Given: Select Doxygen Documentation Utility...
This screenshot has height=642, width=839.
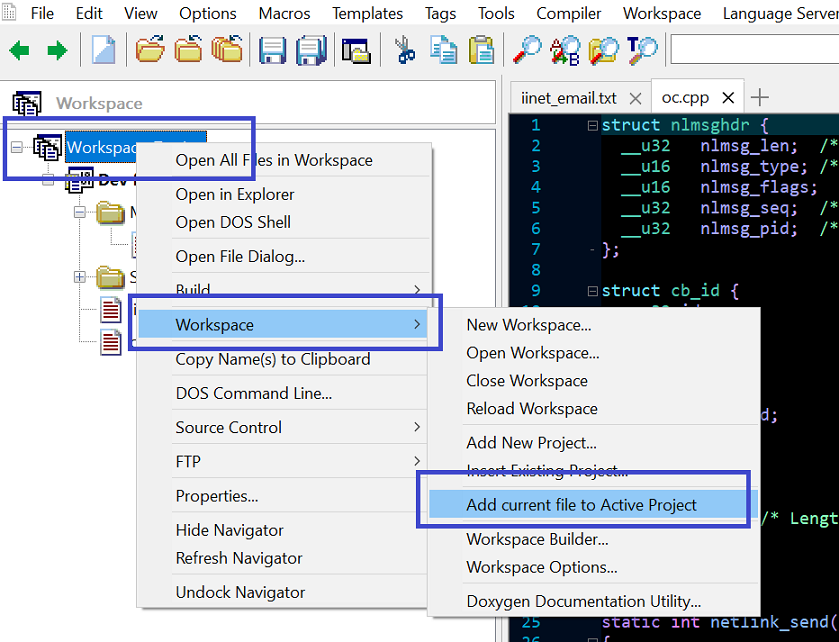Looking at the screenshot, I should (x=593, y=601).
